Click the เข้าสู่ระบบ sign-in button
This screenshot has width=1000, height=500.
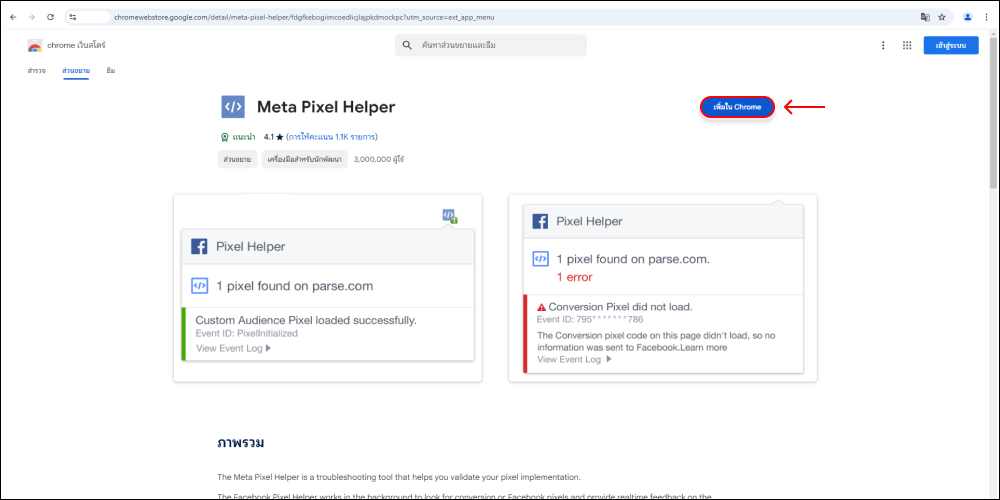951,45
